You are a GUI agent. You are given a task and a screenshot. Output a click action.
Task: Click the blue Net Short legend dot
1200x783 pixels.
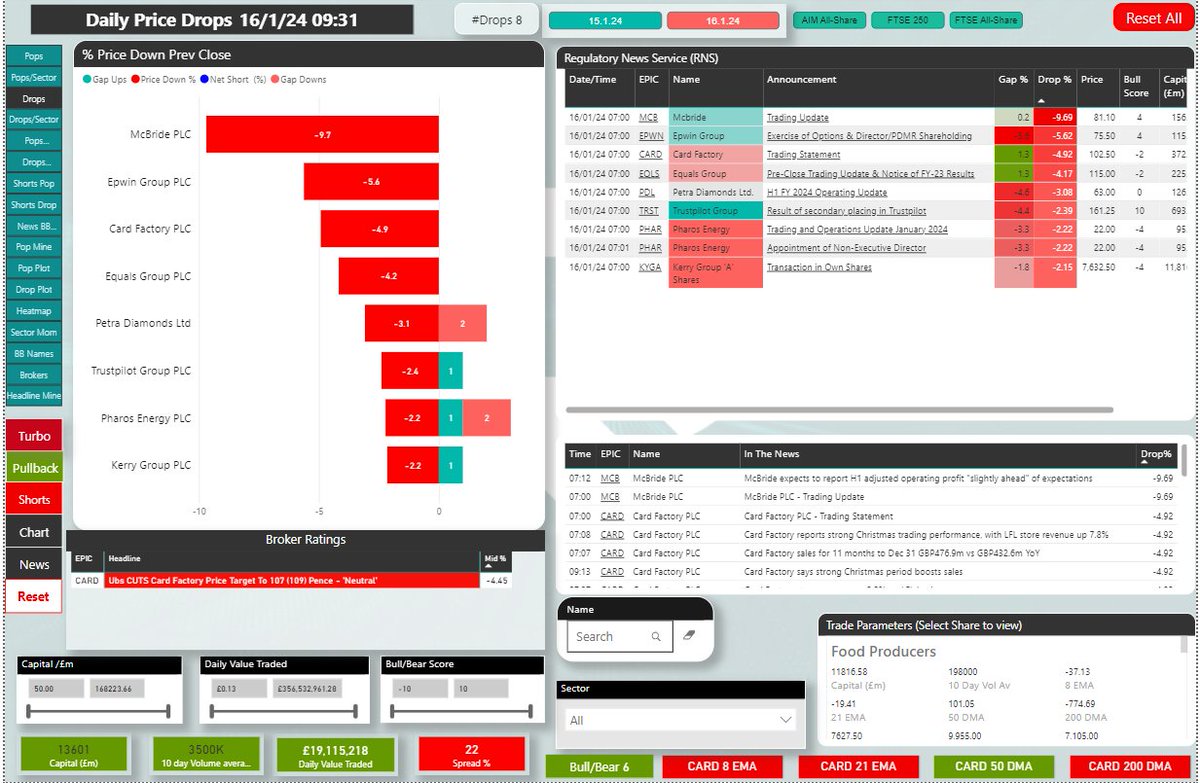203,80
